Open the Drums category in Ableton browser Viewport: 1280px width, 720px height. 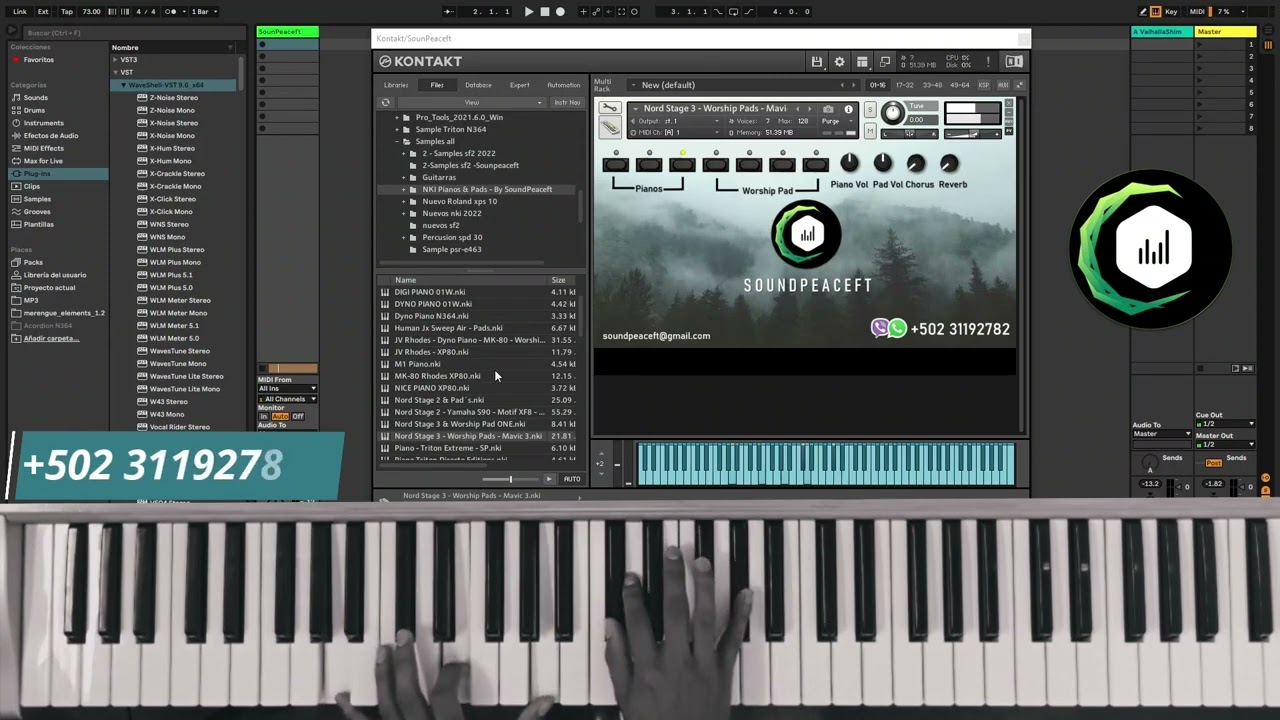pyautogui.click(x=34, y=110)
